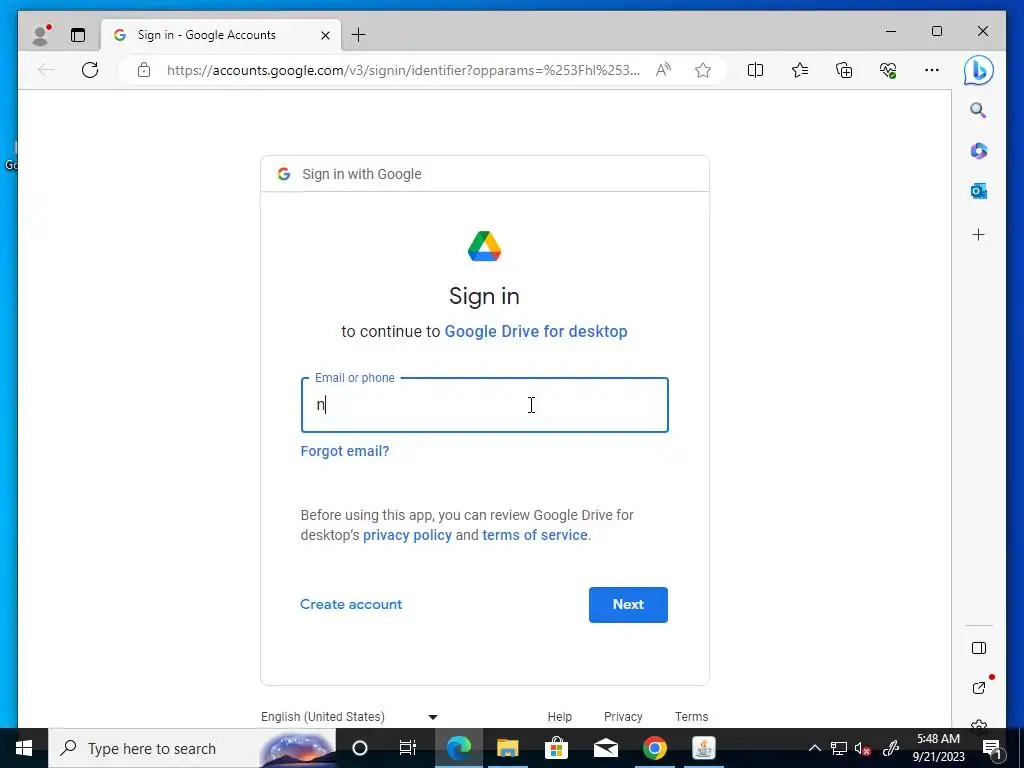The width and height of the screenshot is (1024, 768).
Task: Open Google Chrome from taskbar
Action: click(x=654, y=748)
